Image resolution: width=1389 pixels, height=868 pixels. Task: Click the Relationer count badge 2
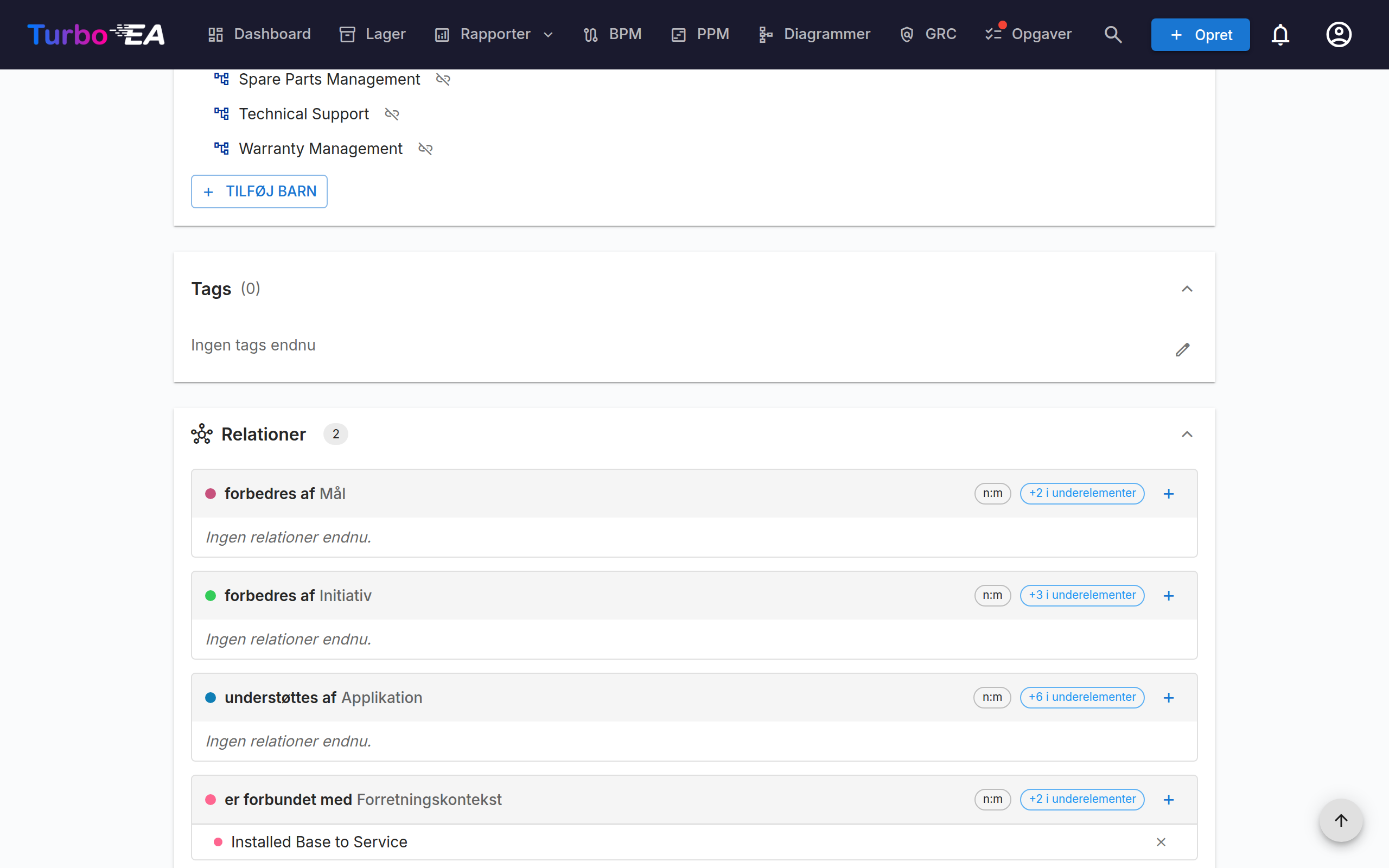(x=336, y=434)
